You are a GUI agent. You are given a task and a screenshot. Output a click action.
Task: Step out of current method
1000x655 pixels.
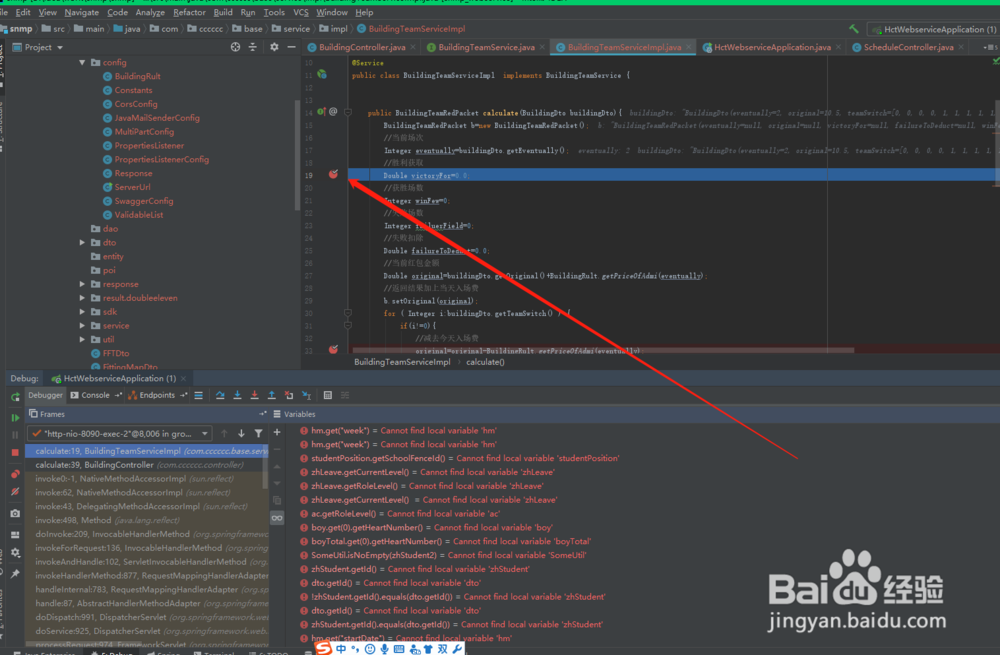[x=272, y=395]
